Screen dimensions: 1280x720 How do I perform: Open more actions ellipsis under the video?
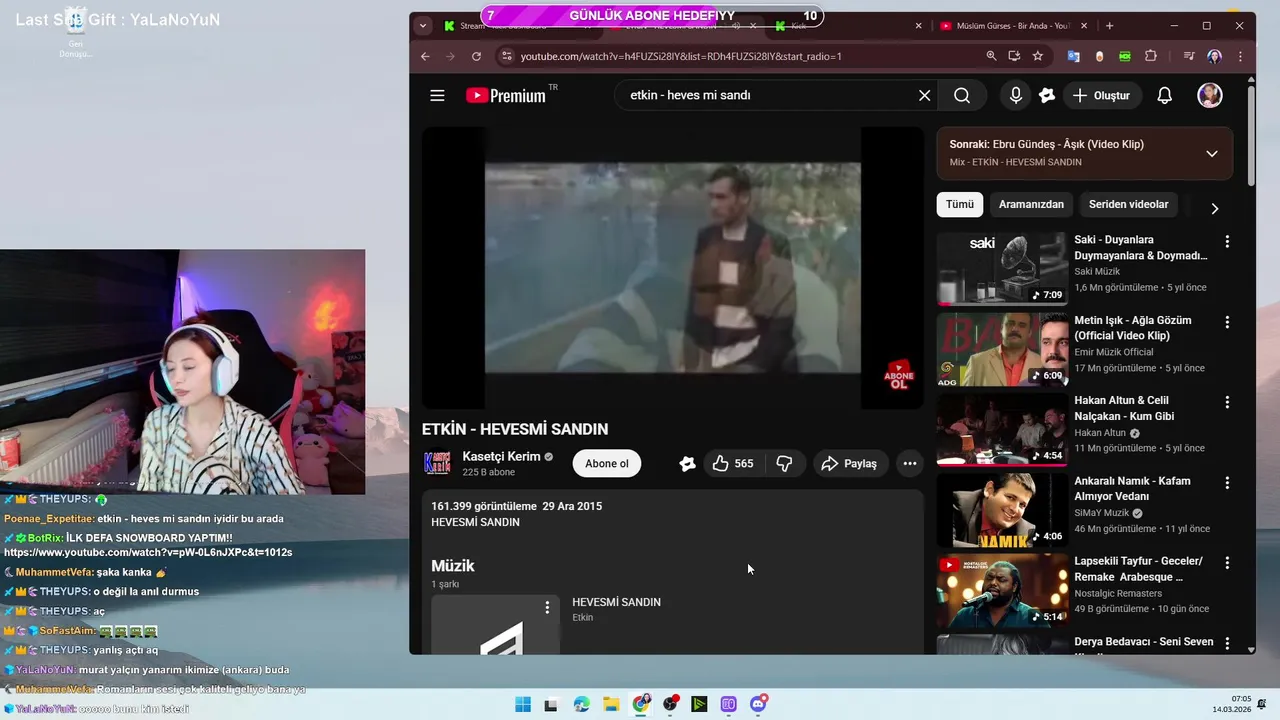tap(909, 464)
